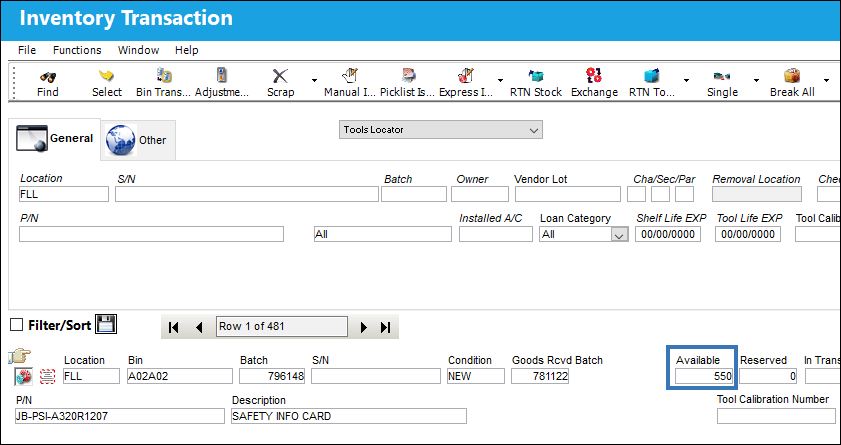Open the RTN To dropdown arrow
The height and width of the screenshot is (445, 841).
point(686,81)
